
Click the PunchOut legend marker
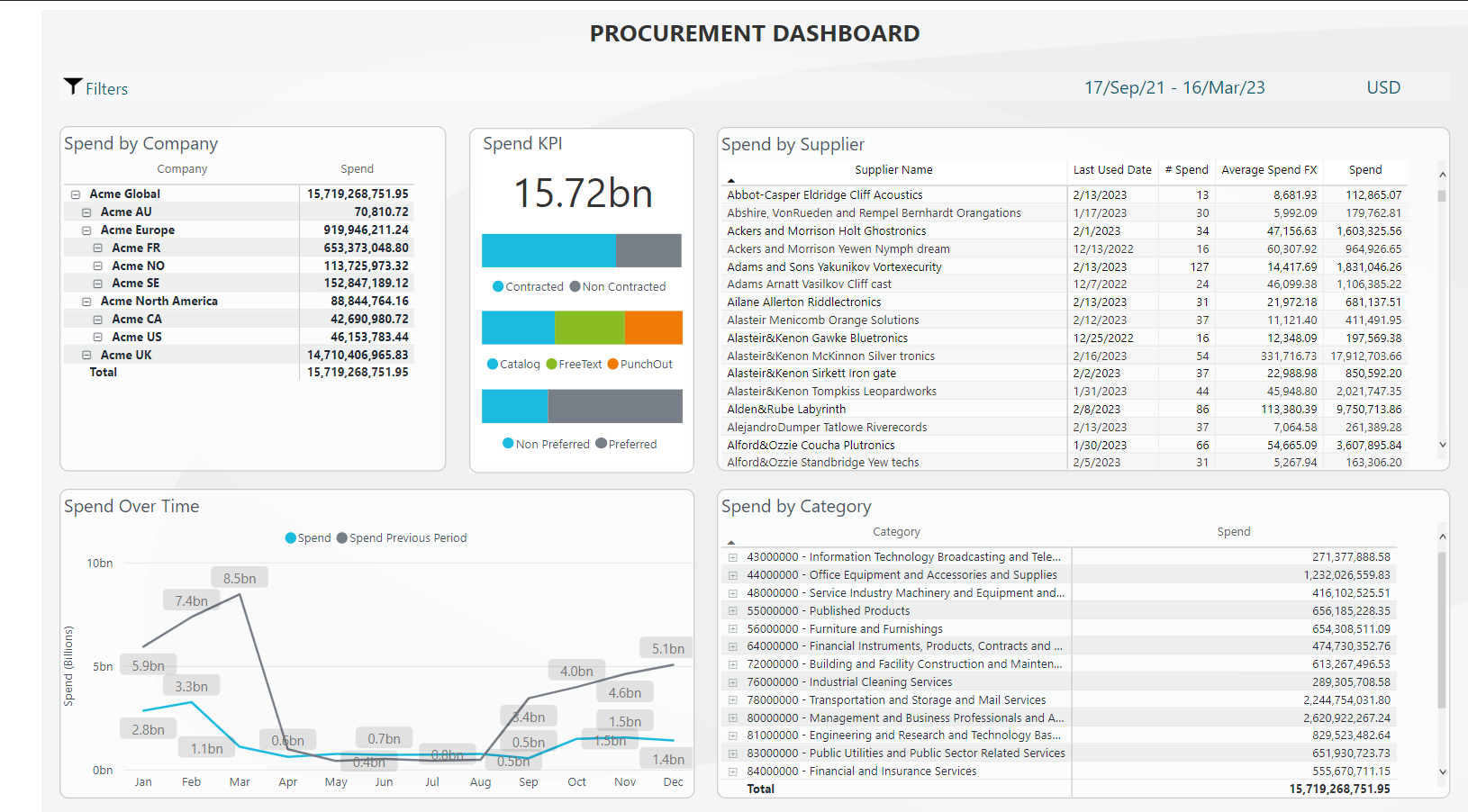612,364
